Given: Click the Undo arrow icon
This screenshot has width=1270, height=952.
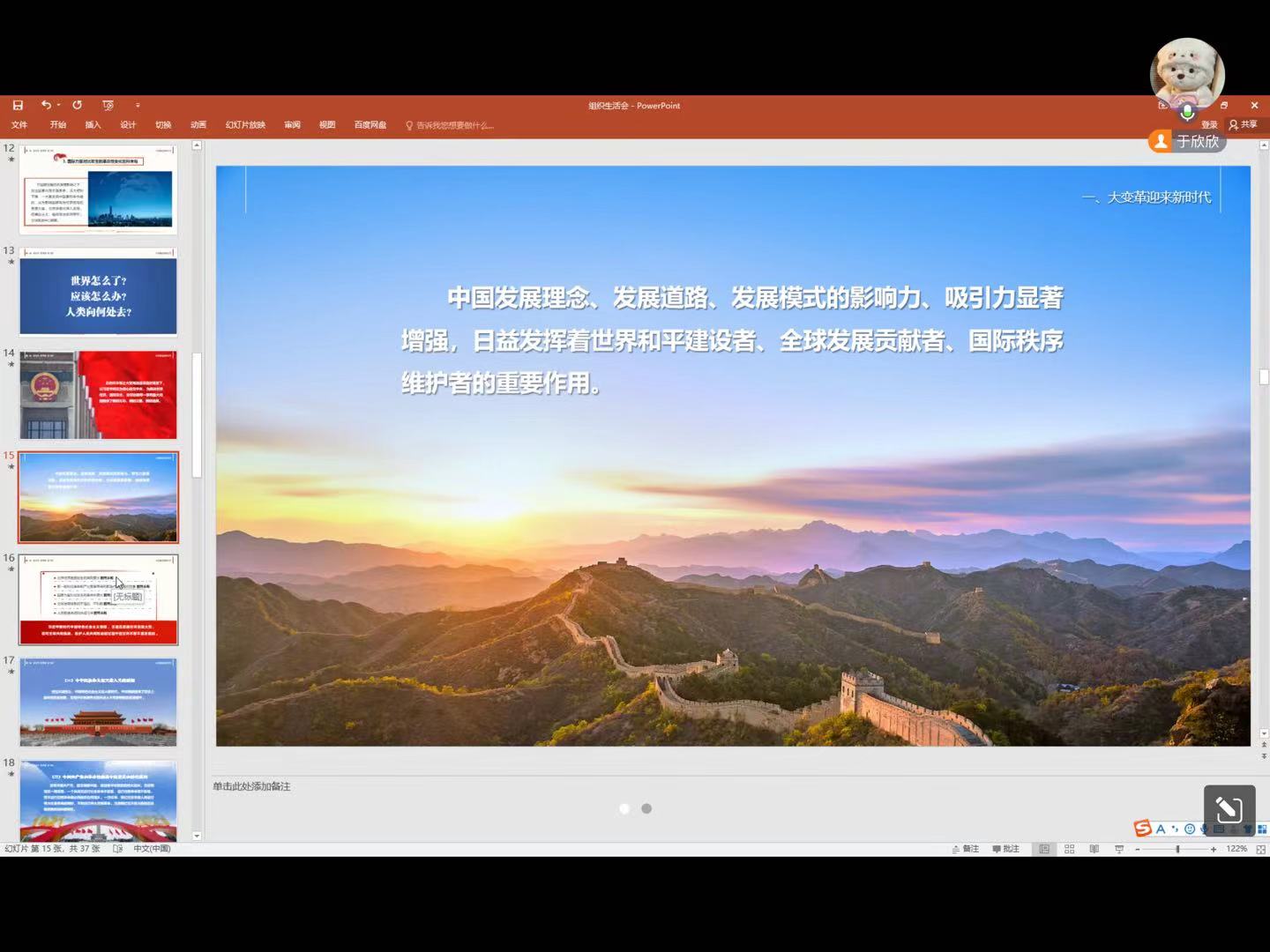Looking at the screenshot, I should tap(45, 105).
